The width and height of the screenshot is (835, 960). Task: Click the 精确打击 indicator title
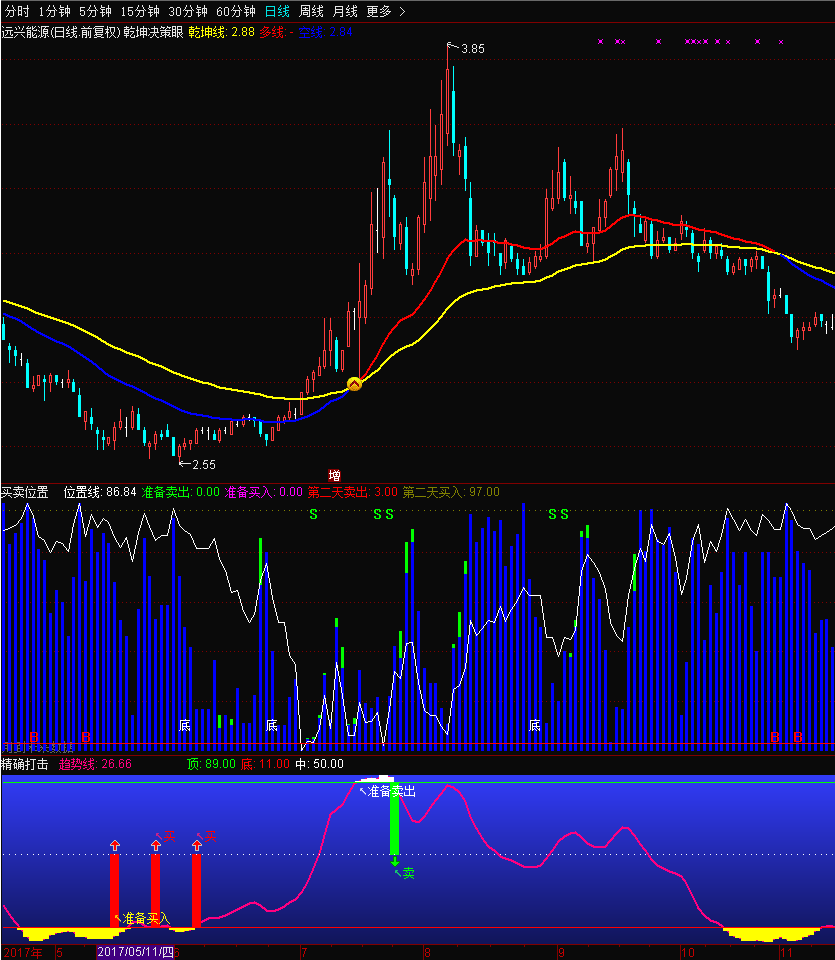click(x=25, y=764)
